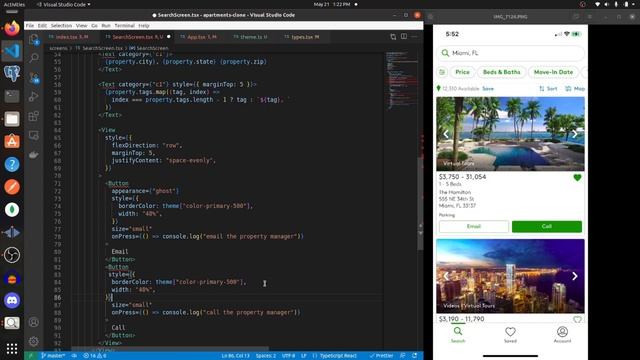
Task: Open the Selection menu
Action: pos(61,25)
